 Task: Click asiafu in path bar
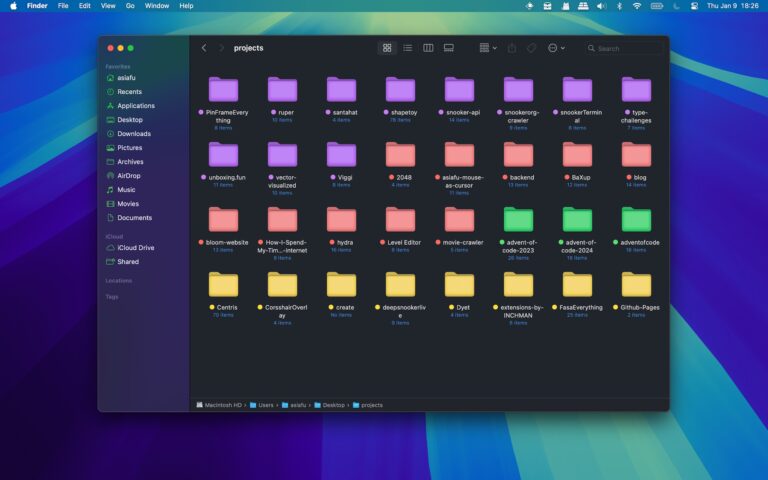(x=294, y=405)
